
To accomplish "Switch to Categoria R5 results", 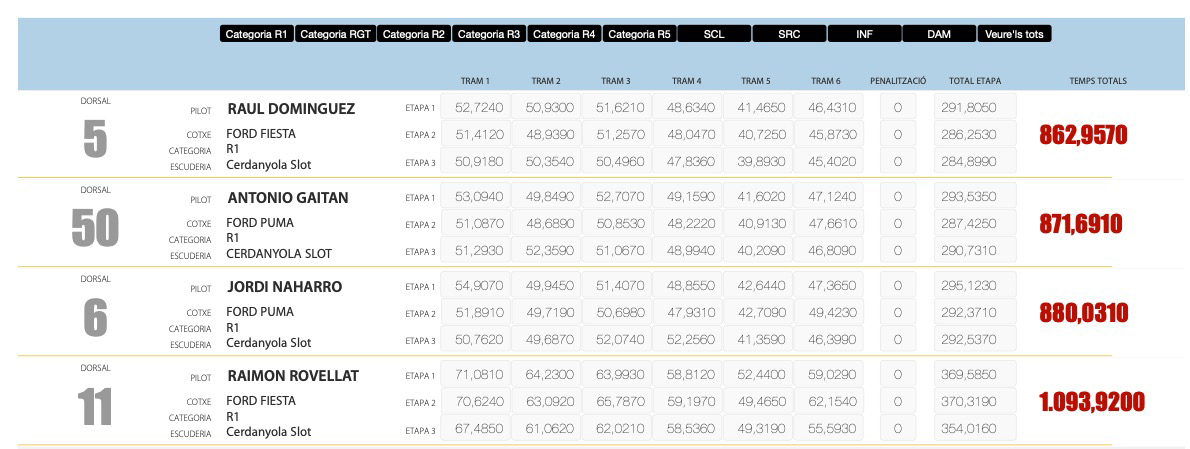I will coord(639,34).
